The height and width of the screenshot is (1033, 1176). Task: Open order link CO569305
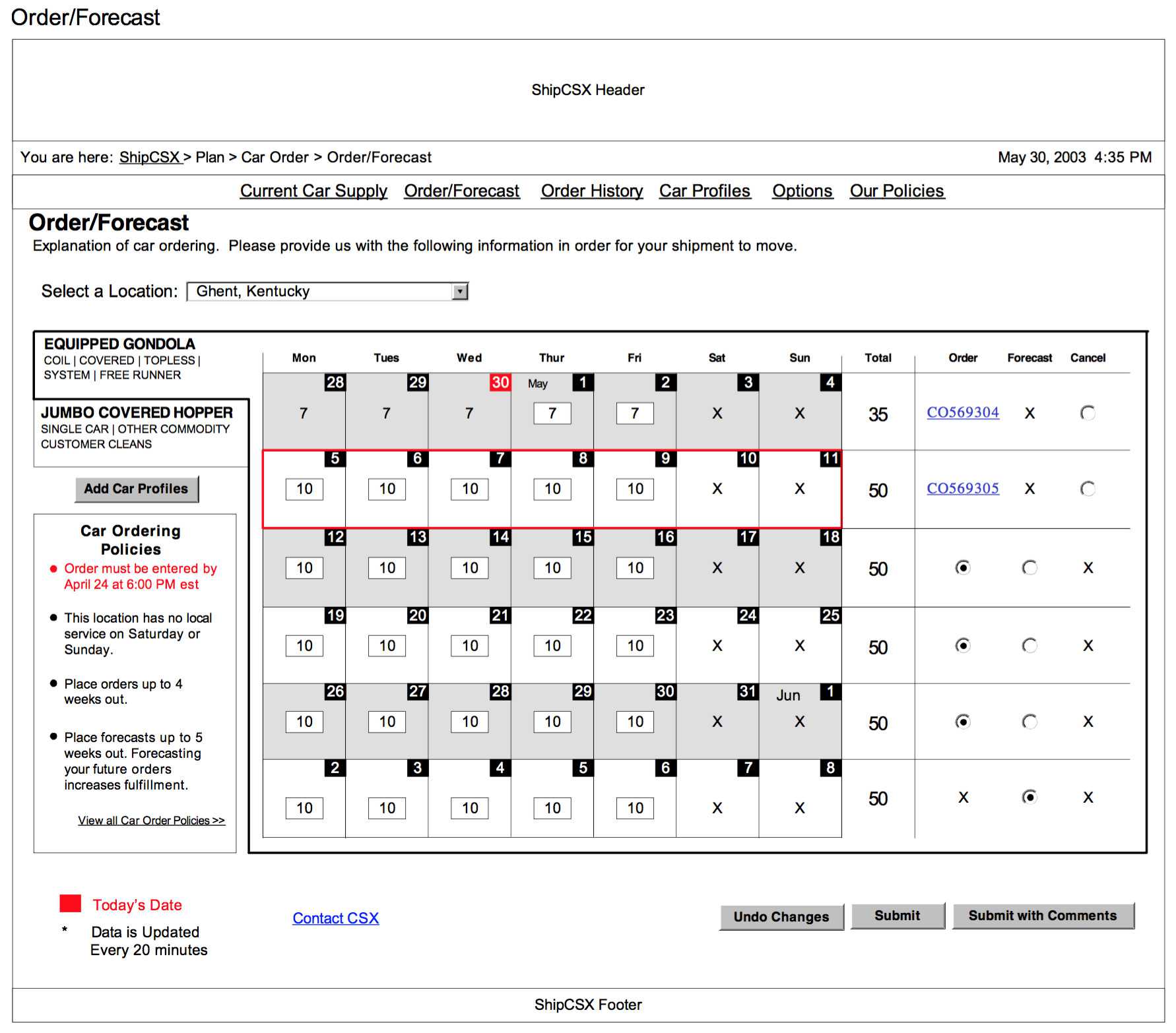pyautogui.click(x=963, y=488)
